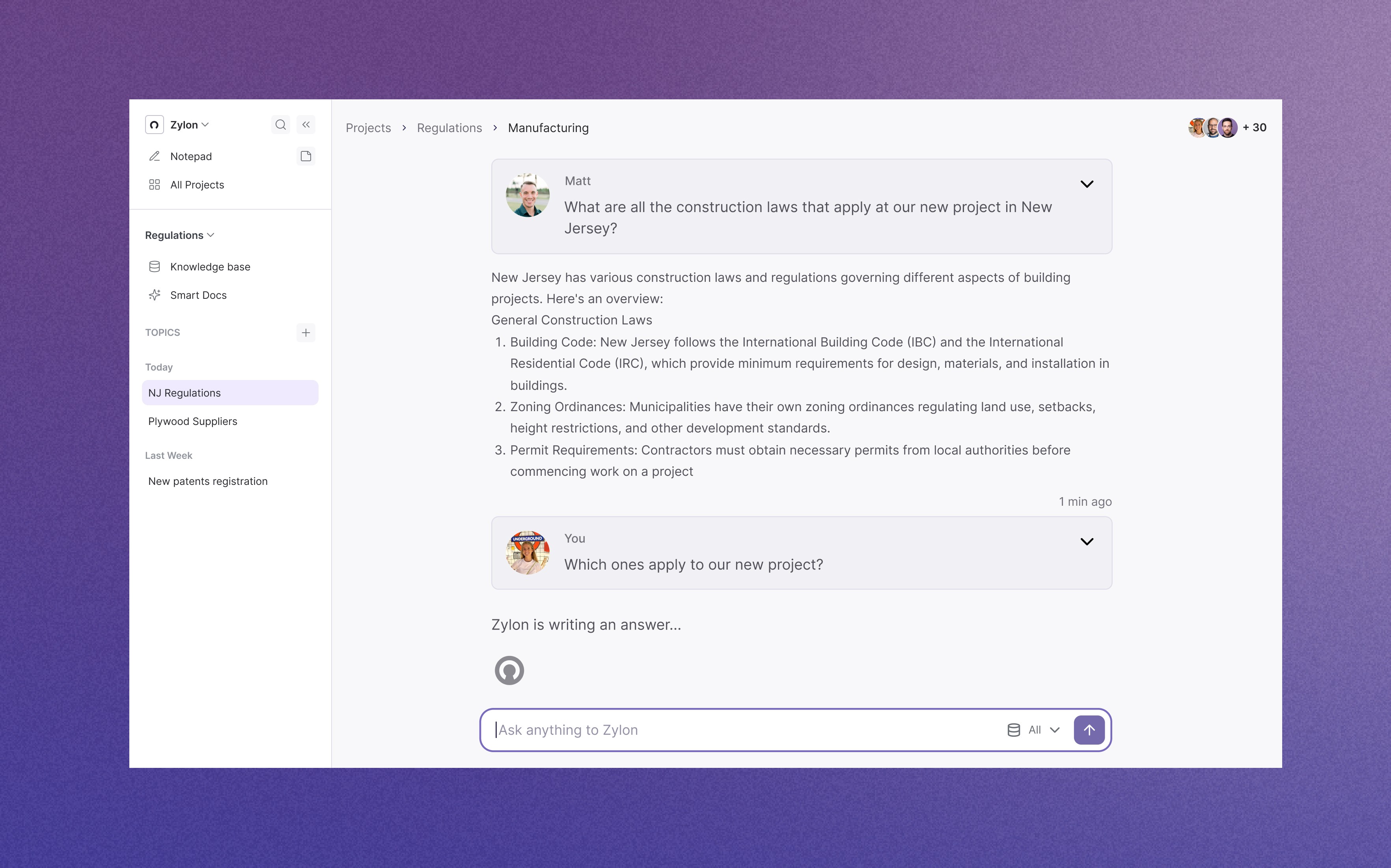
Task: Click the new note page icon beside Notepad
Action: point(306,156)
